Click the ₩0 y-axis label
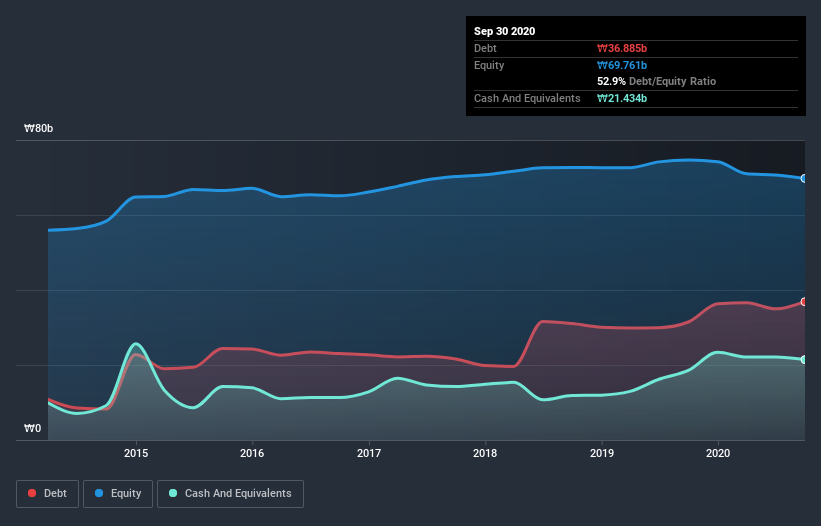The height and width of the screenshot is (526, 821). coord(32,429)
